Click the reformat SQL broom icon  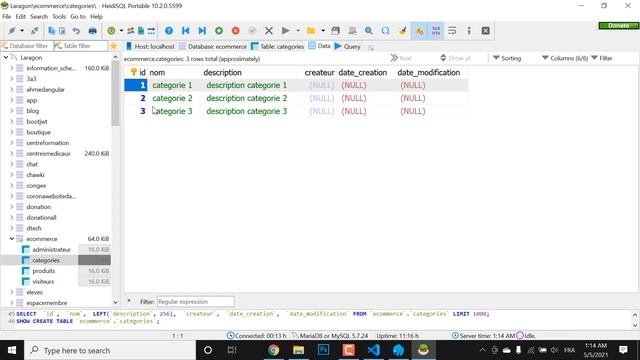point(402,31)
